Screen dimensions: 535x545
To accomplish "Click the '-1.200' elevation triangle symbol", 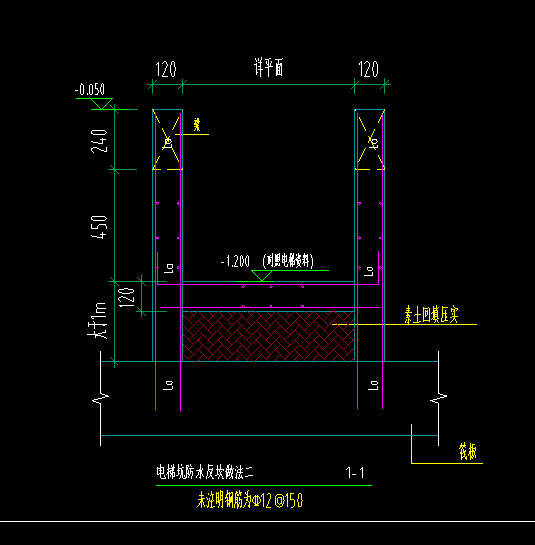I will tap(262, 275).
